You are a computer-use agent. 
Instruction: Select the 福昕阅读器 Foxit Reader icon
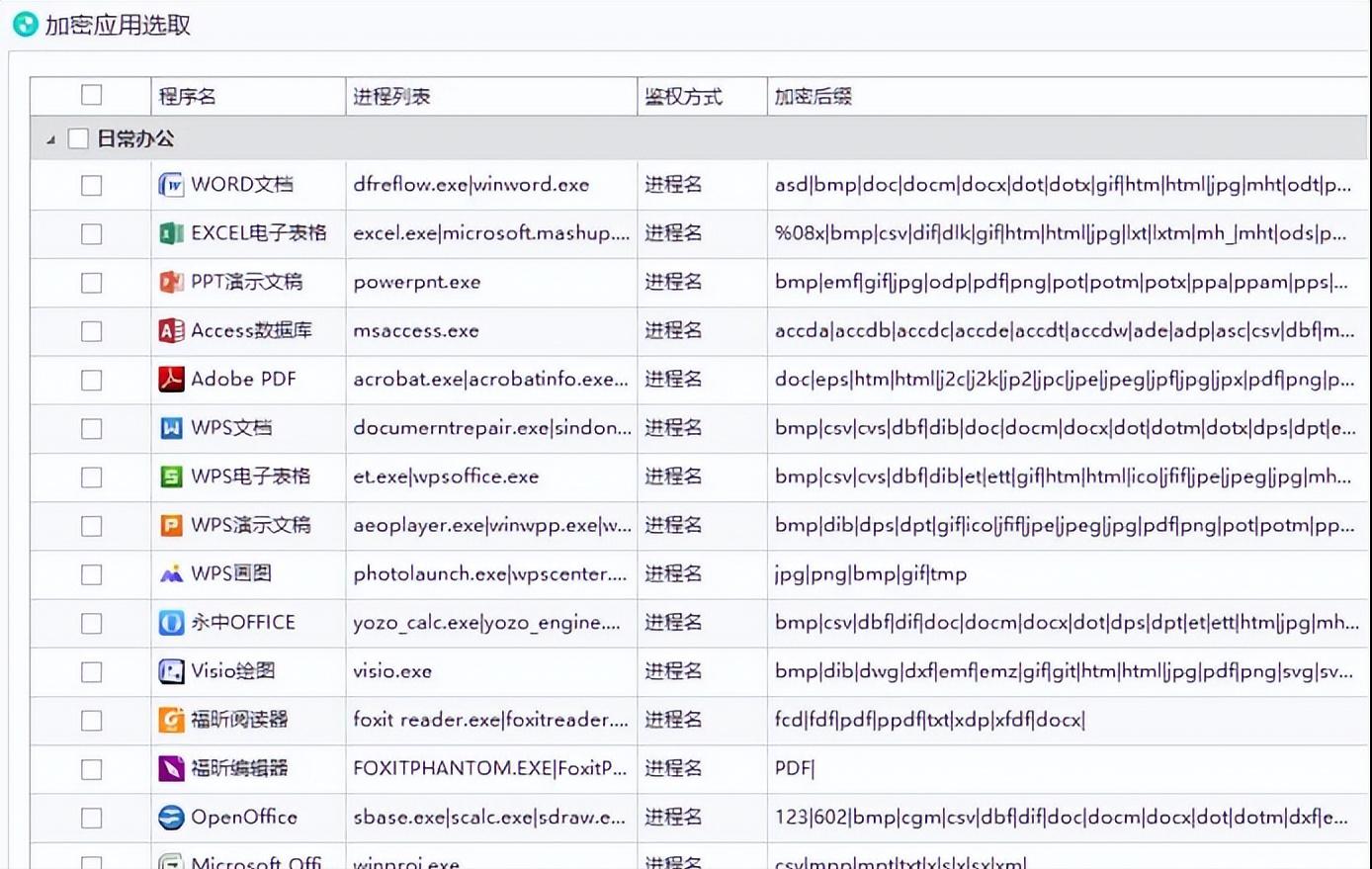tap(172, 720)
